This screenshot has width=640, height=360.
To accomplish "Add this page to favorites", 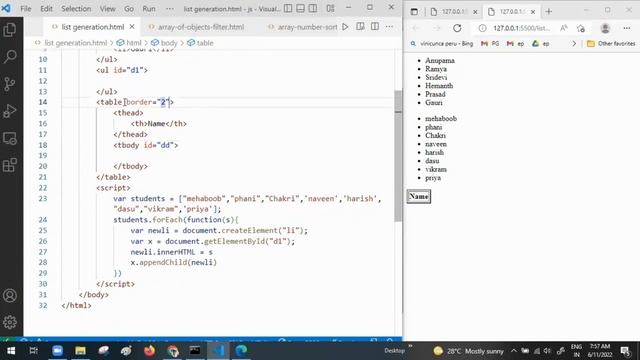I will point(581,28).
